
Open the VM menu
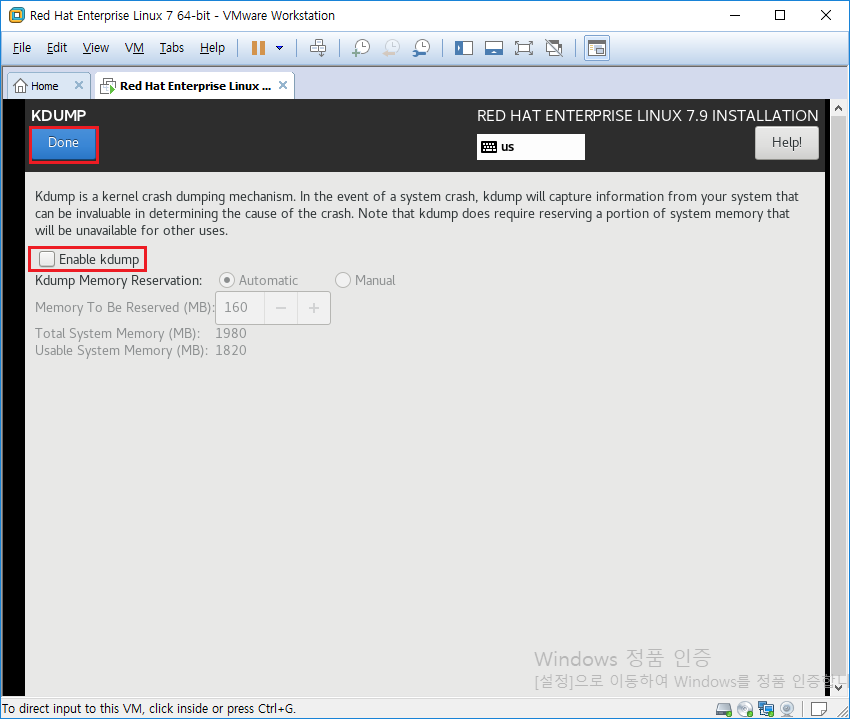click(x=134, y=48)
